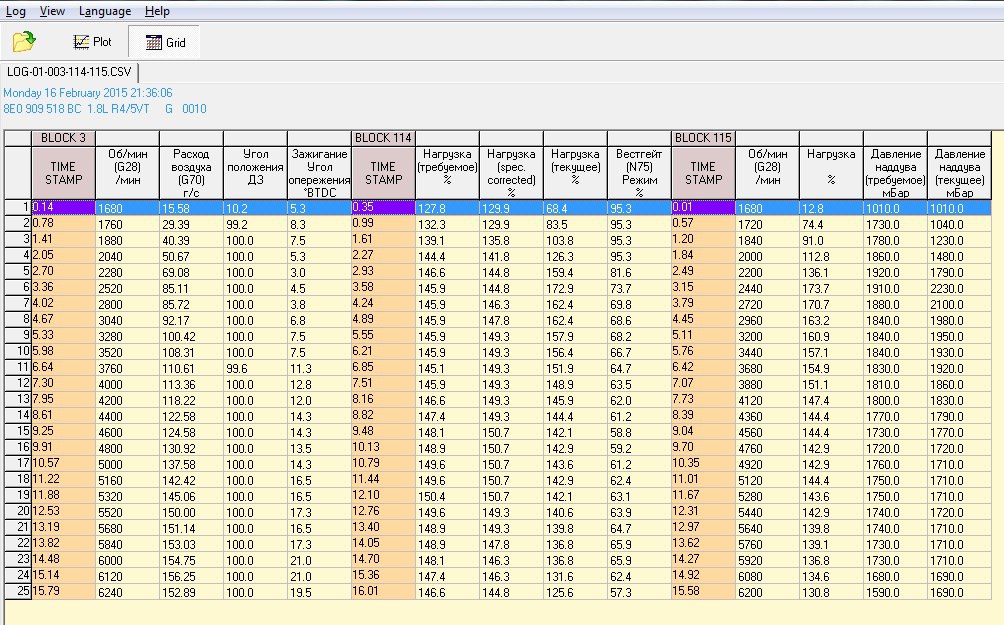Click current load cell 172.9

click(x=575, y=288)
